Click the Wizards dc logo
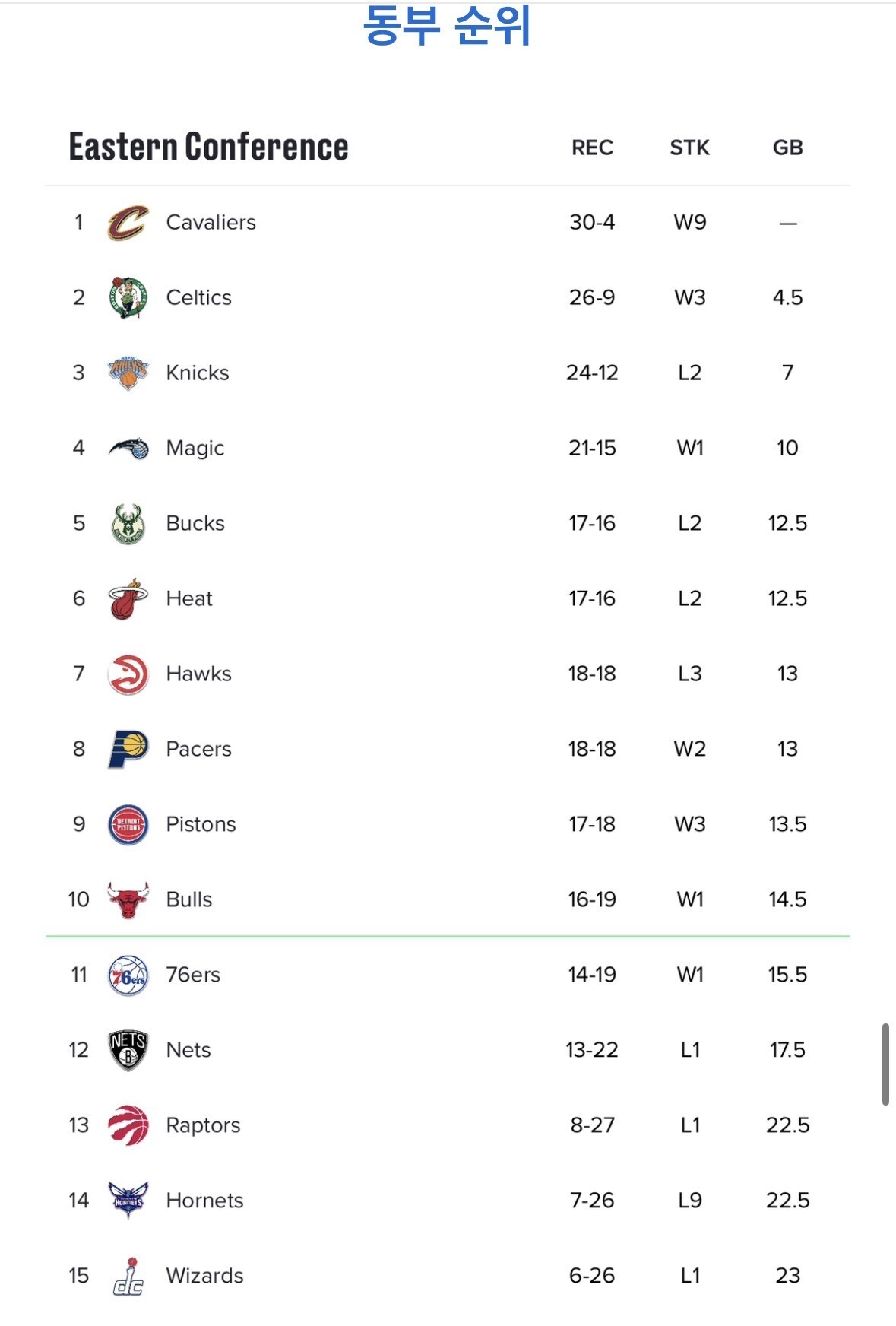Viewport: 896px width, 1326px height. 128,1276
